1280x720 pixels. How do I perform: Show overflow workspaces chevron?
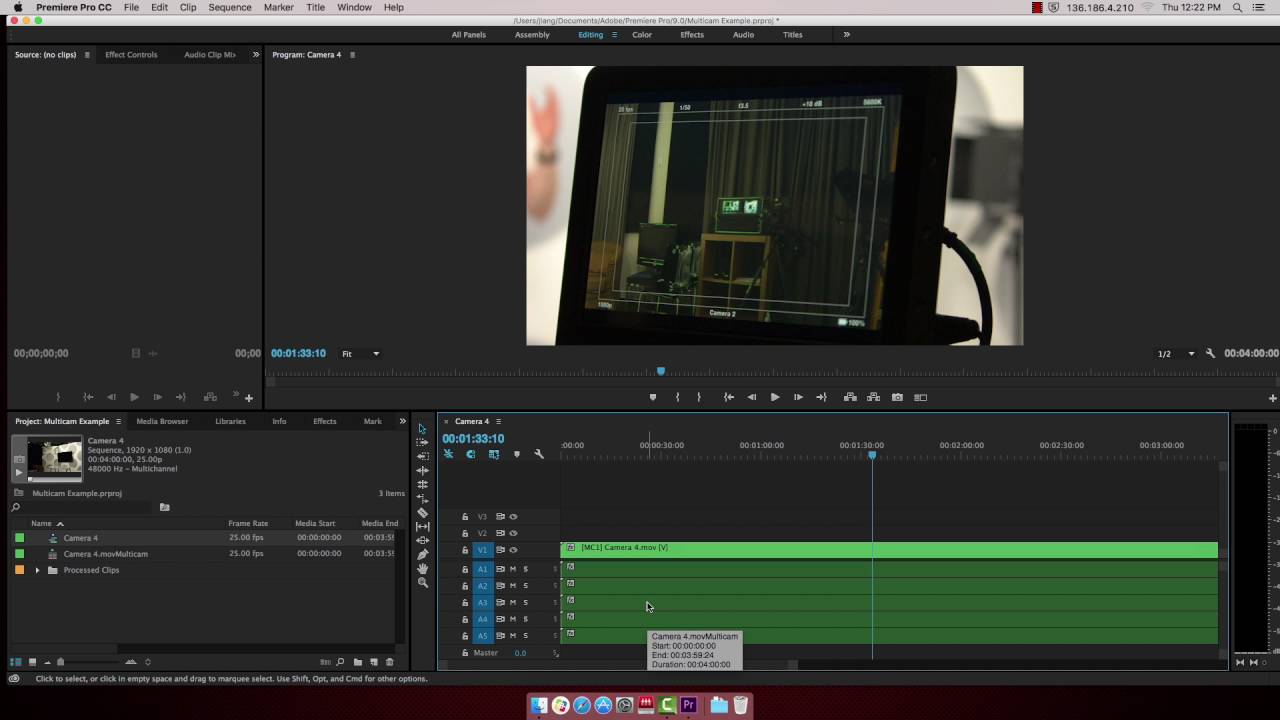(846, 34)
